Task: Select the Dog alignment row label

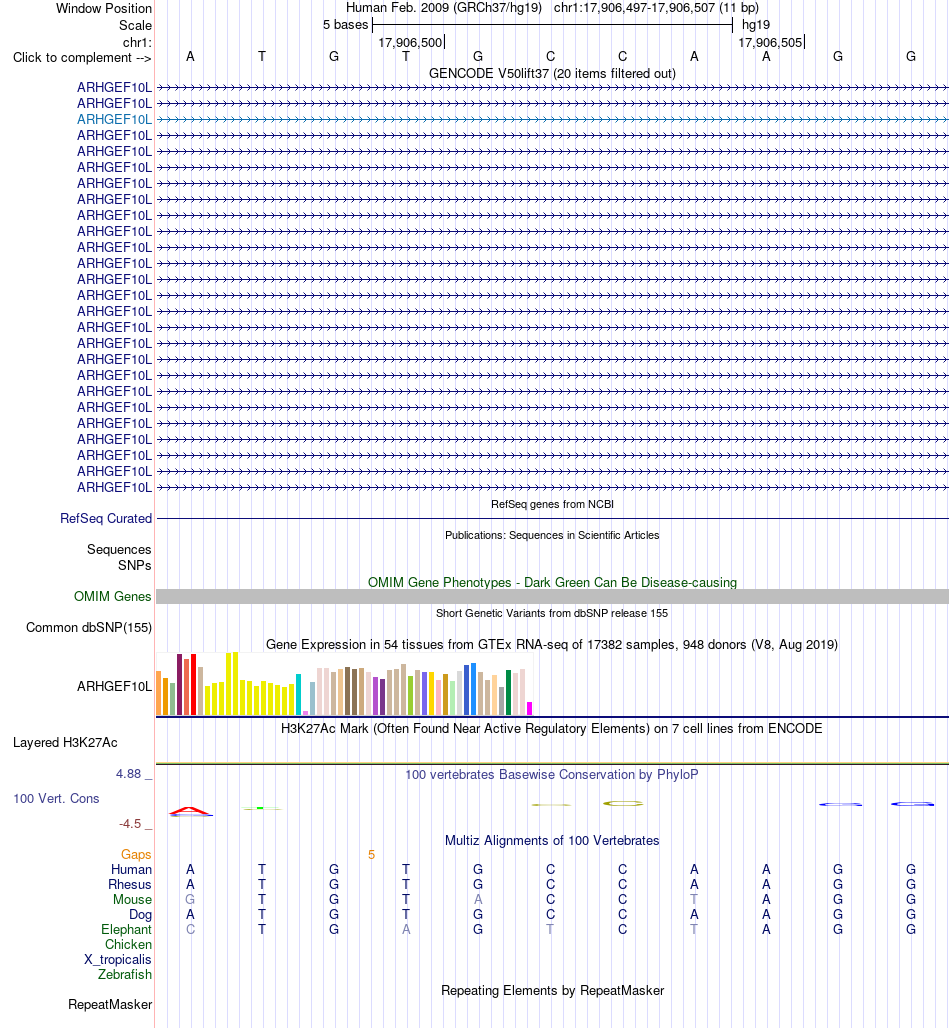Action: coord(140,915)
